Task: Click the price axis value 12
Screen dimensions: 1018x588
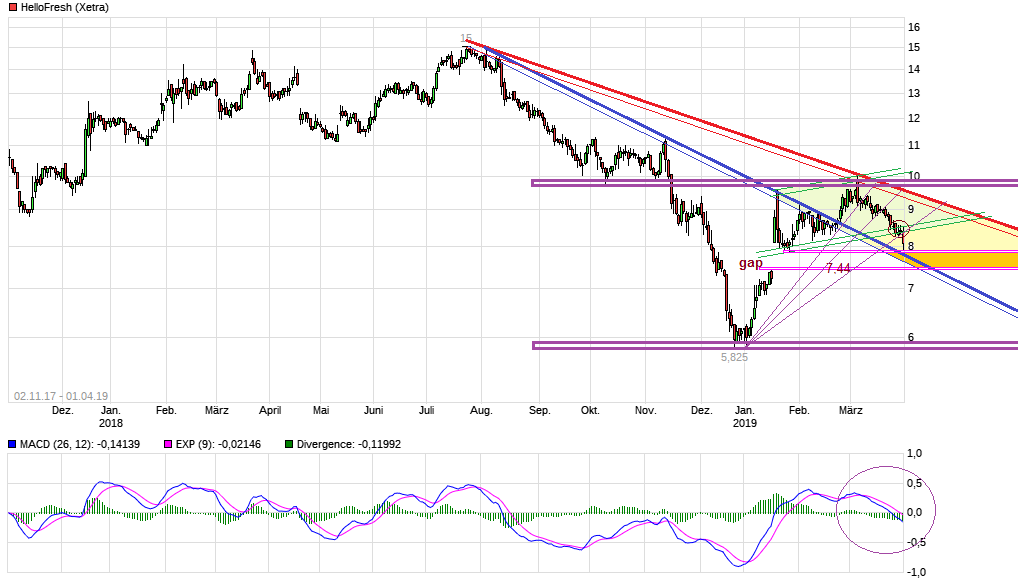Action: click(914, 118)
